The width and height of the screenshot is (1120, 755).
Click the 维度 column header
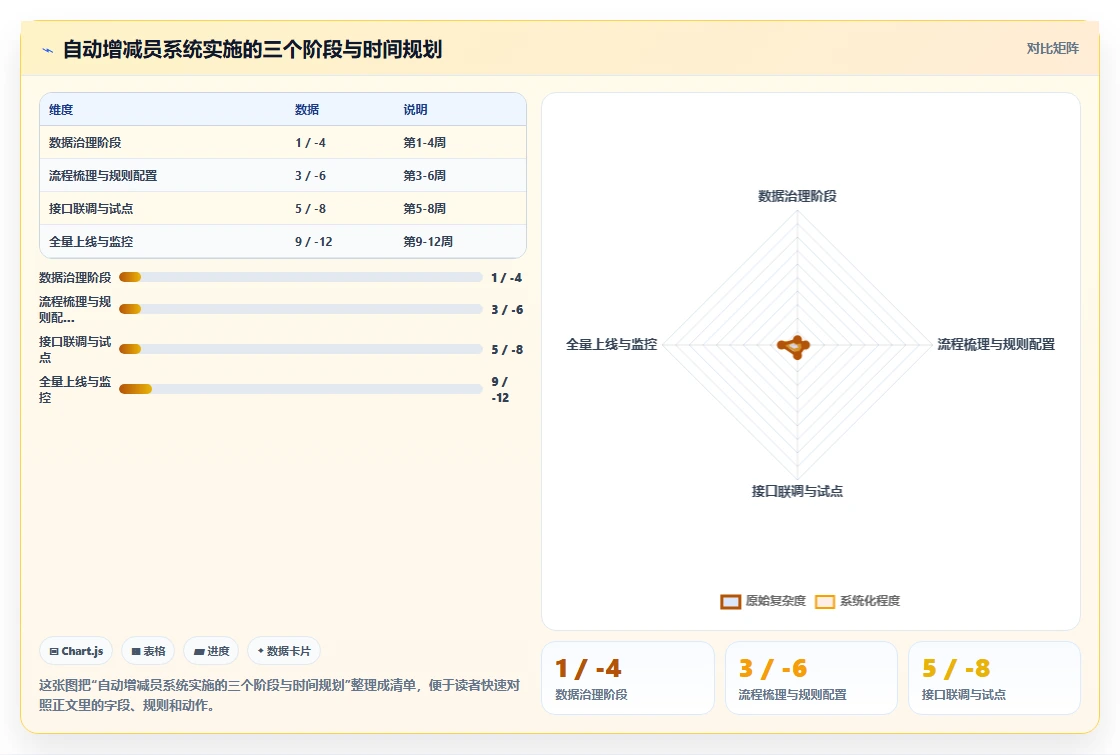tap(61, 109)
